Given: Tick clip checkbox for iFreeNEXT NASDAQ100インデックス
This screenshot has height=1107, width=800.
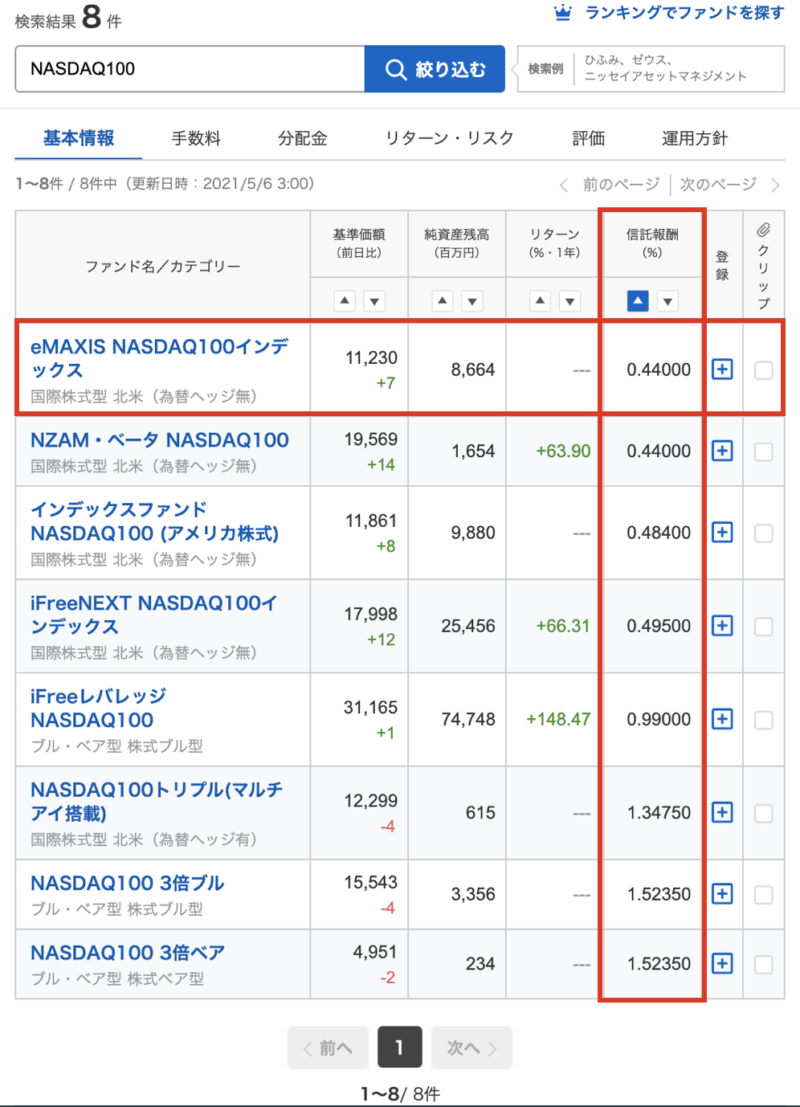Looking at the screenshot, I should pyautogui.click(x=763, y=626).
